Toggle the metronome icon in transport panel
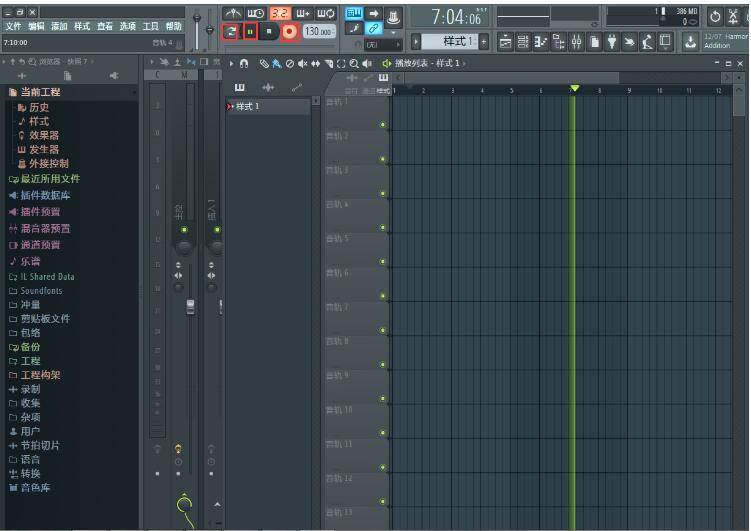This screenshot has height=531, width=751. (x=233, y=13)
